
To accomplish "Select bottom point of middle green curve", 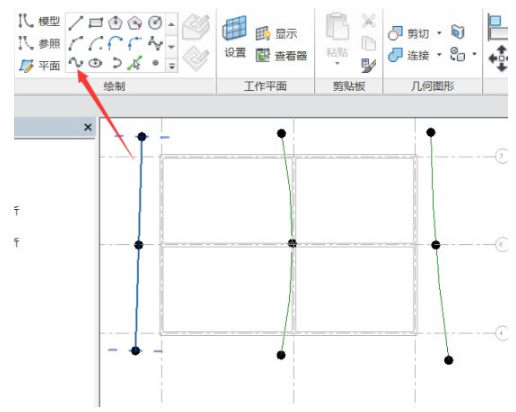I will point(281,355).
